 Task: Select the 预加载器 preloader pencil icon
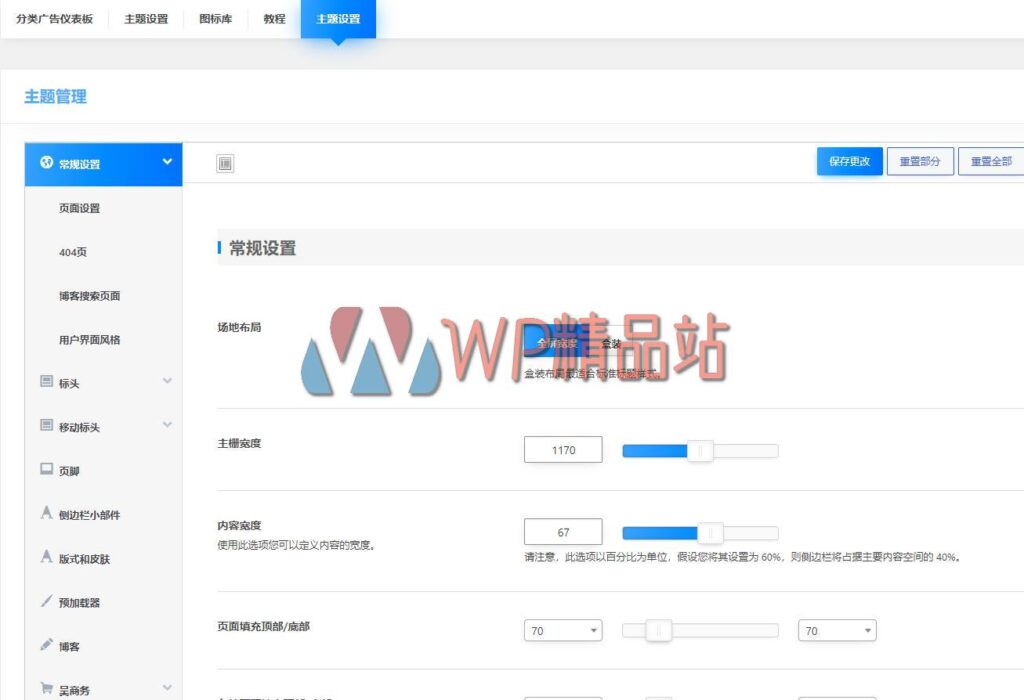tap(47, 602)
